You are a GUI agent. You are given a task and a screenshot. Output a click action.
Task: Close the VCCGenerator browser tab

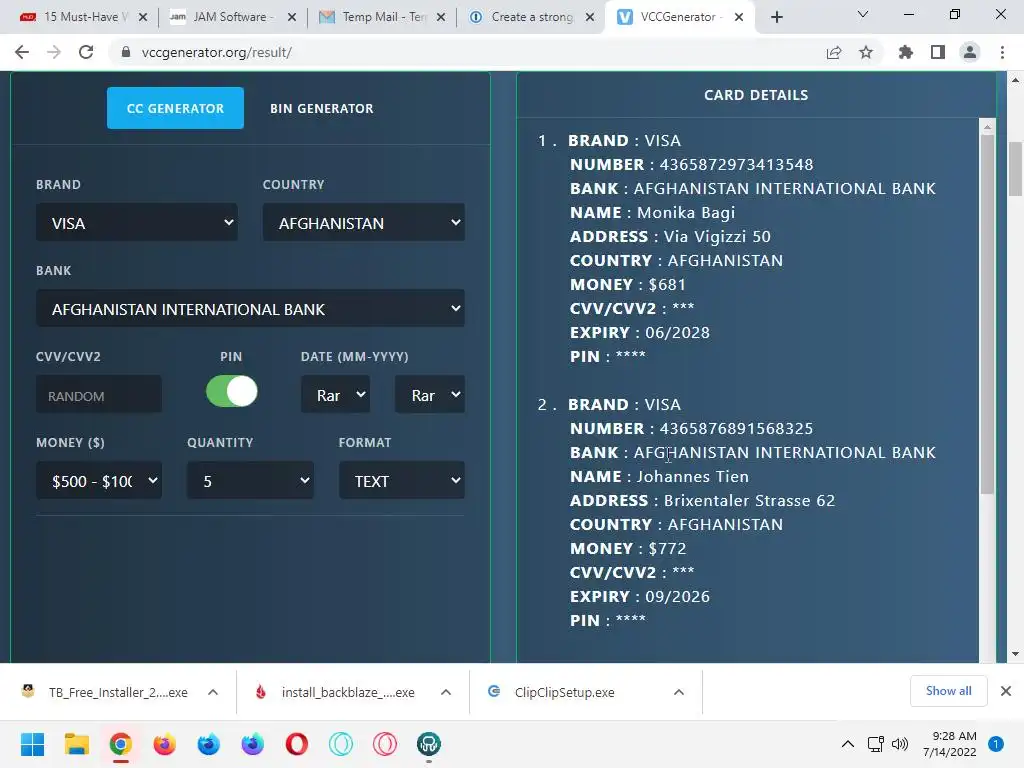point(739,17)
